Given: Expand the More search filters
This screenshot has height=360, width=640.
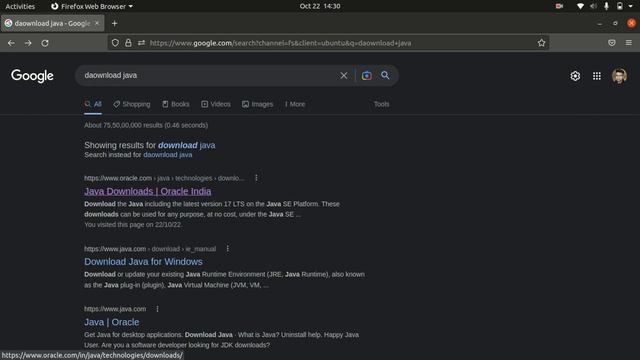Looking at the screenshot, I should 295,104.
